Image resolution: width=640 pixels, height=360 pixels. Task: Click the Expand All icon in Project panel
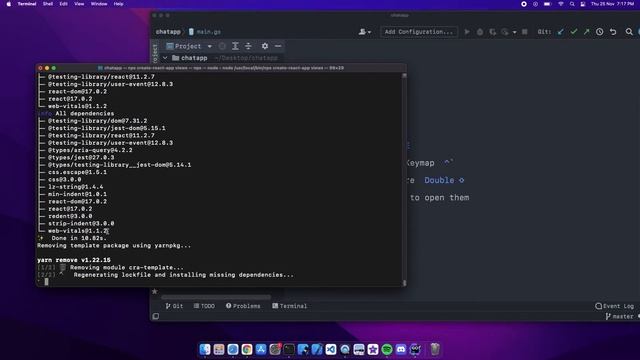click(x=236, y=46)
